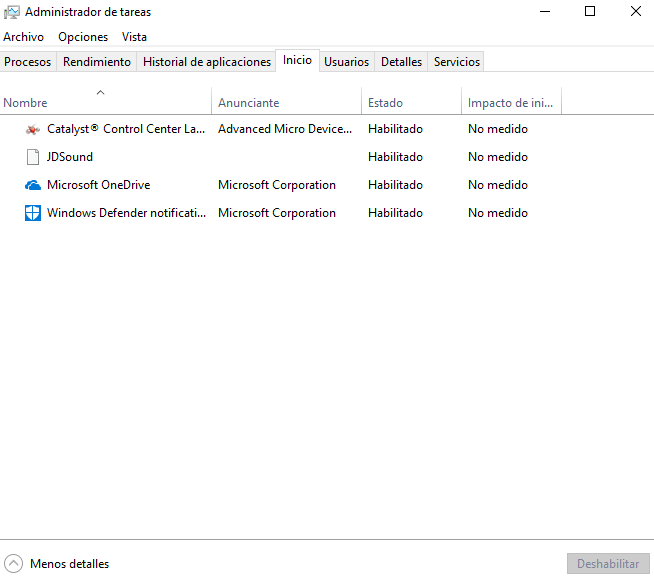The image size is (654, 584).
Task: Maximize the Administrador de tareas window
Action: [590, 12]
